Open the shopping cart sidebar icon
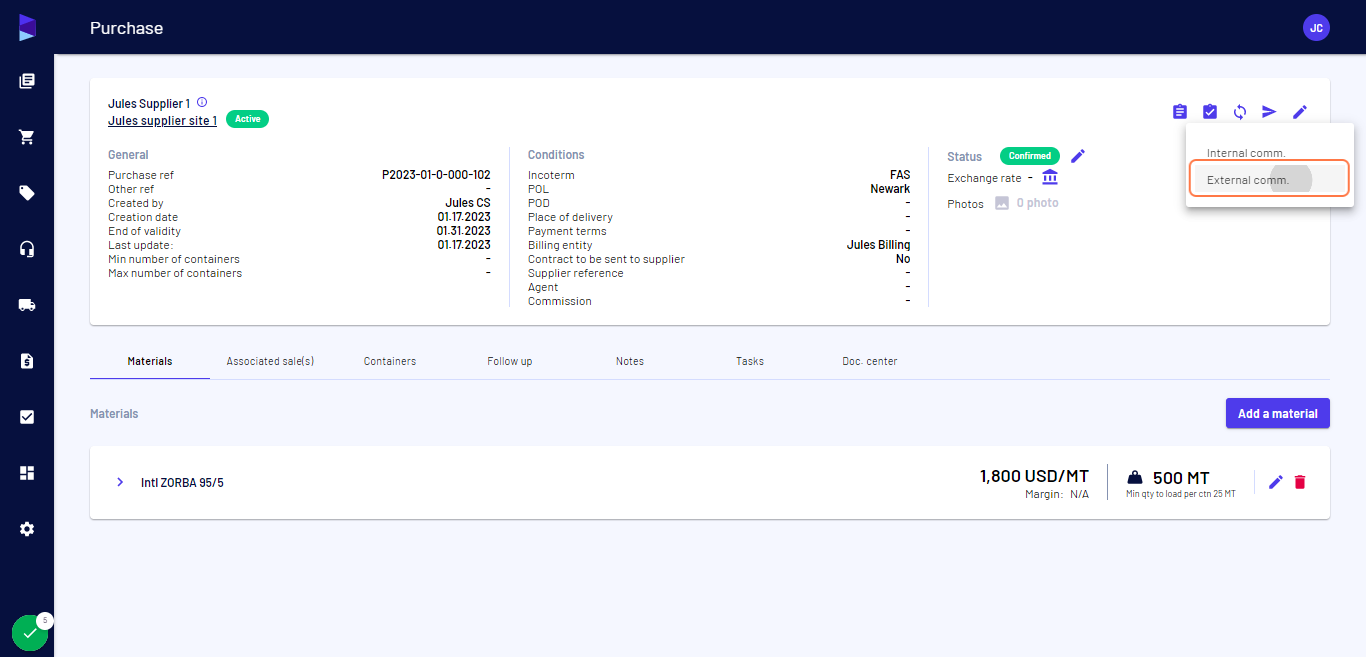This screenshot has height=657, width=1366. coord(27,137)
